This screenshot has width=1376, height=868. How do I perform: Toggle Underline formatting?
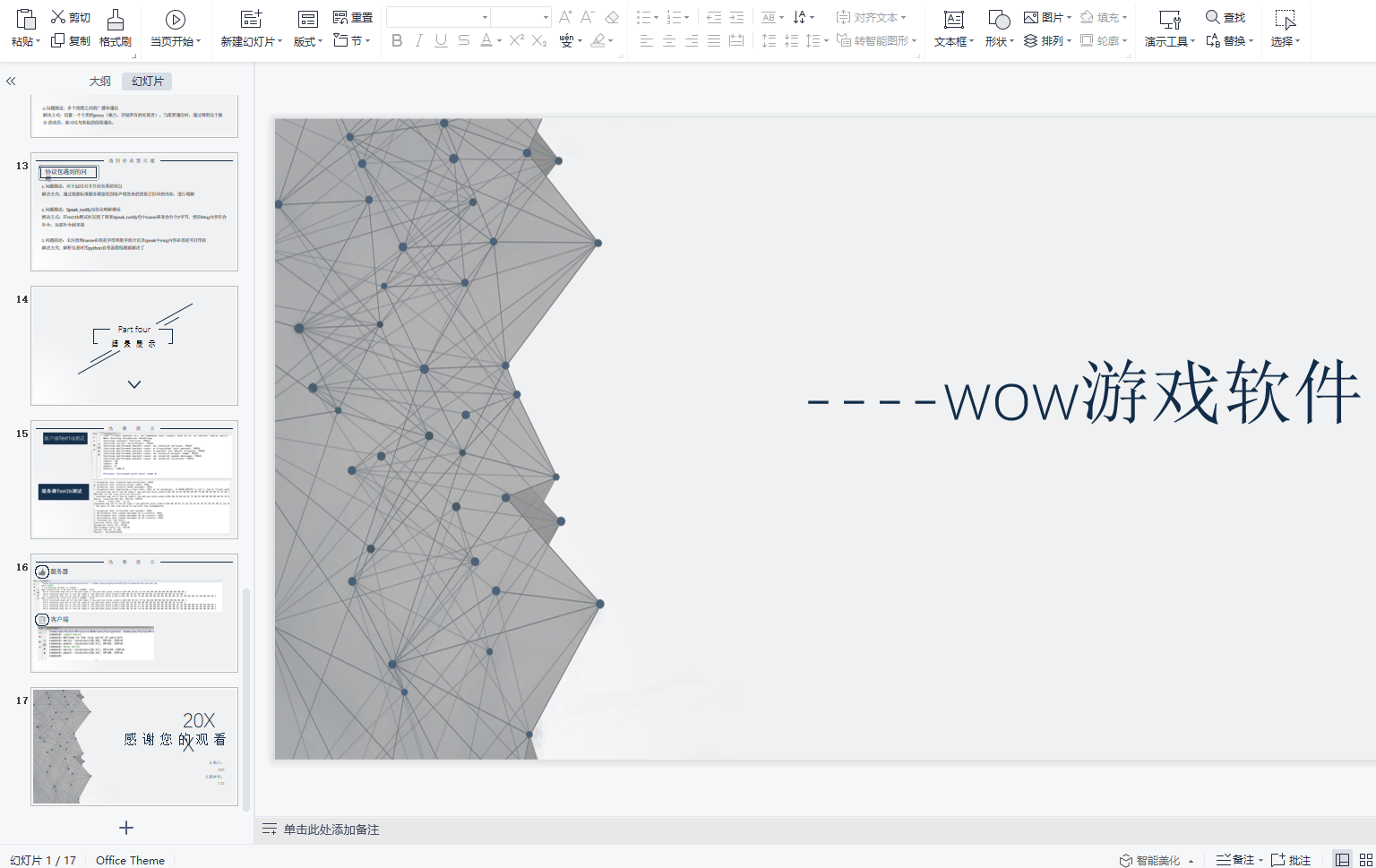[441, 40]
